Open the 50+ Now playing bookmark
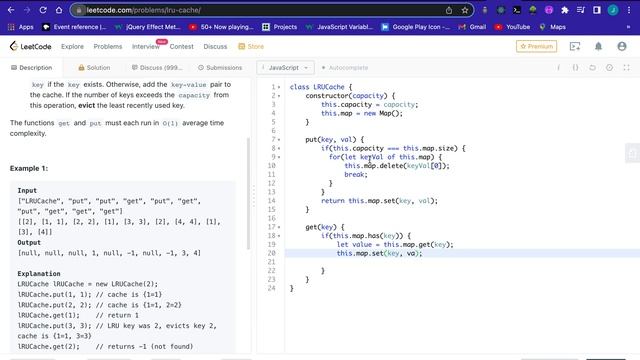640x360 pixels. 221,27
